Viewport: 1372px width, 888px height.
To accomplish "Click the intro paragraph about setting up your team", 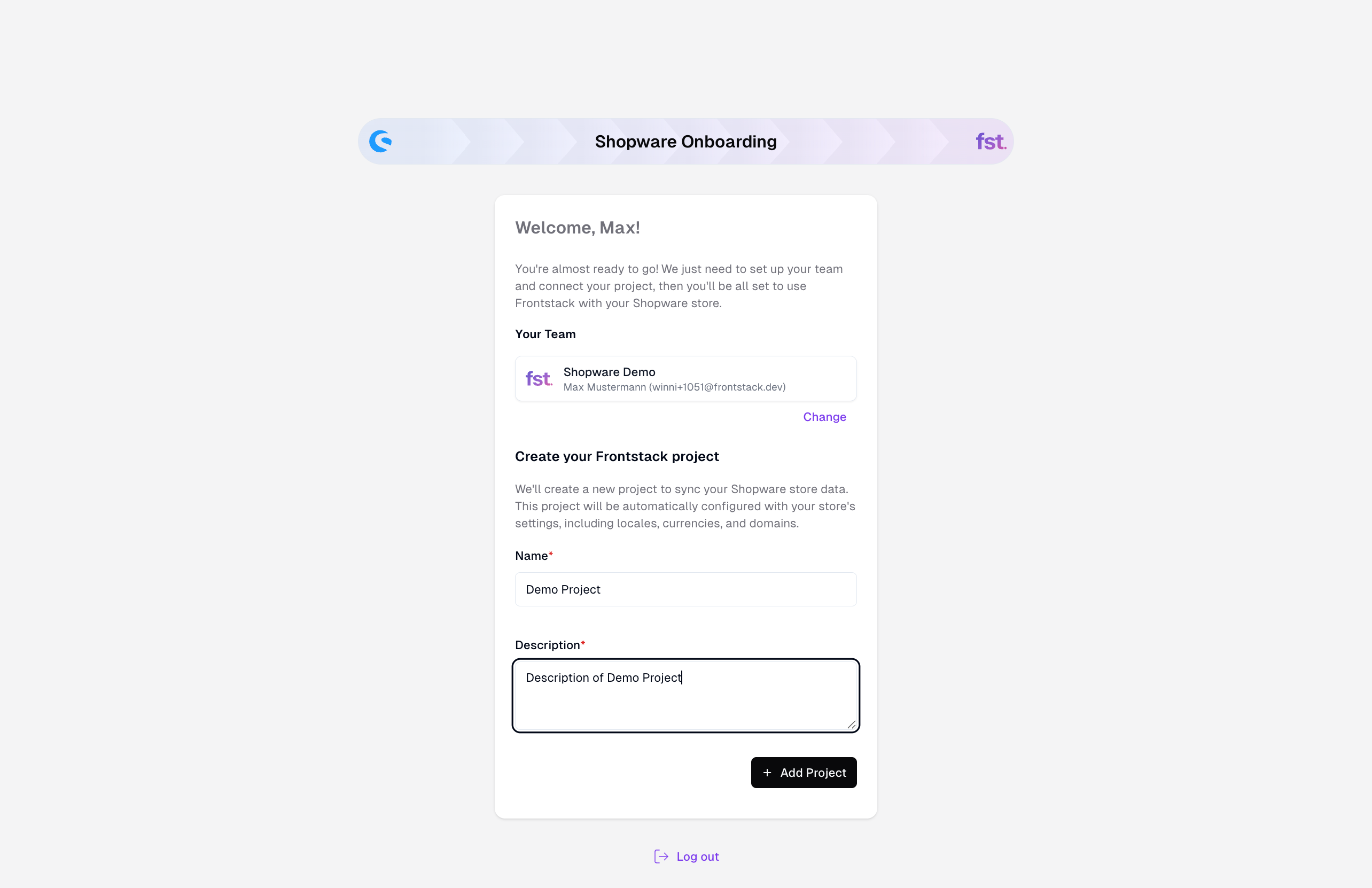I will (679, 286).
